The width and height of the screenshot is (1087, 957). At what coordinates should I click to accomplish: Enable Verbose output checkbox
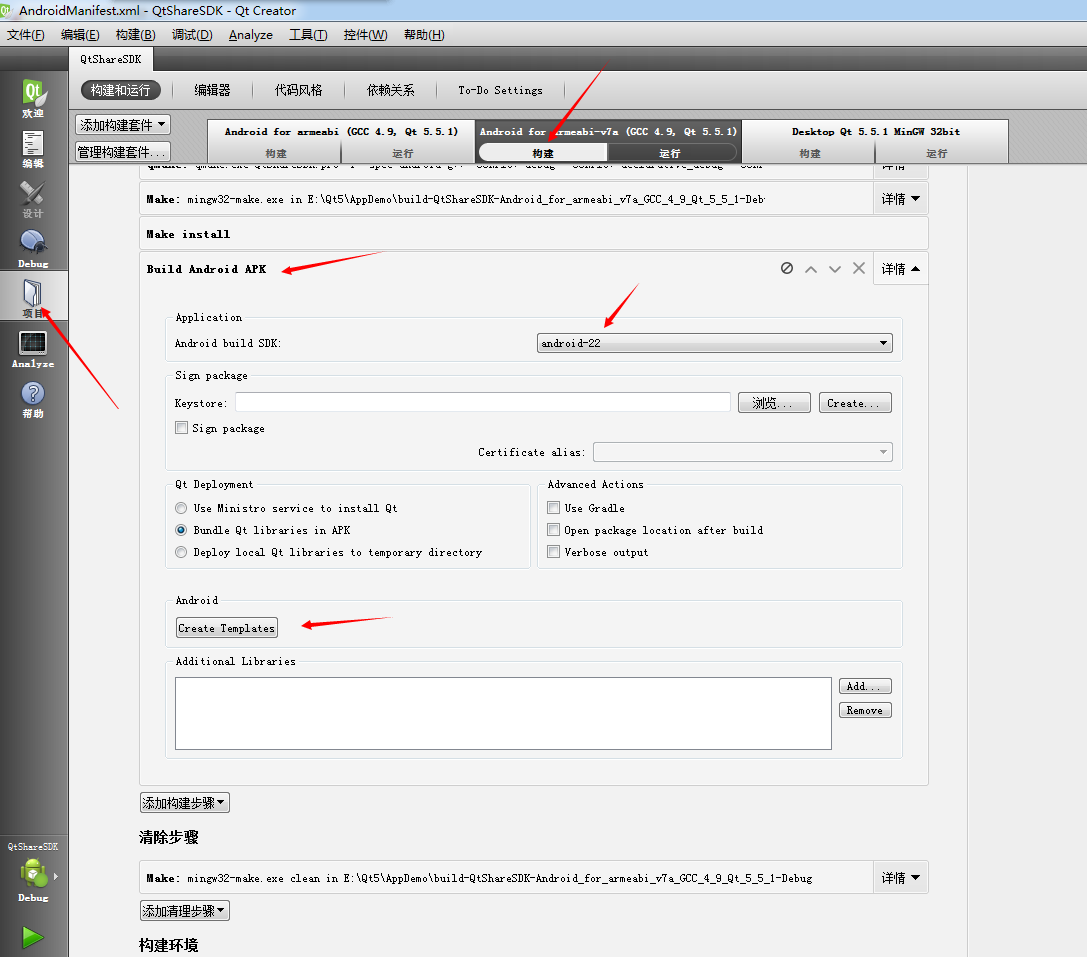tap(553, 552)
